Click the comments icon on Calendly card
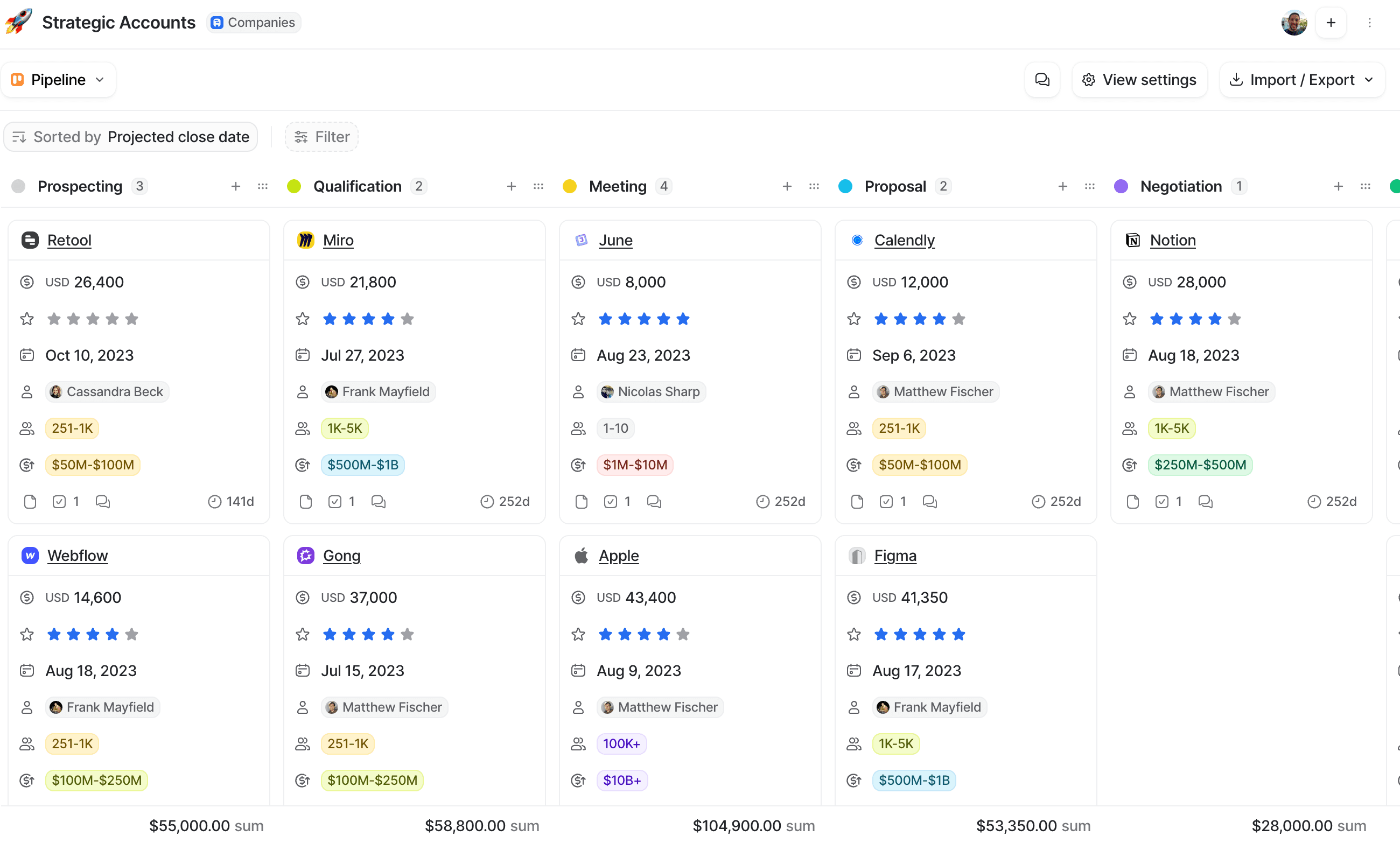 929,502
